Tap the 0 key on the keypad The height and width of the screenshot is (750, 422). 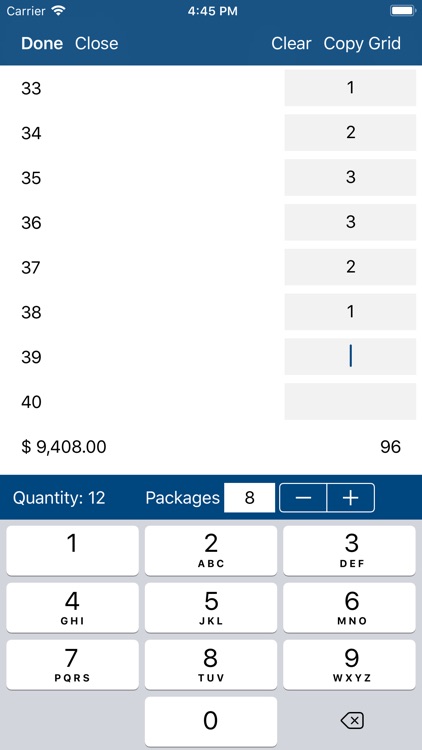[211, 721]
